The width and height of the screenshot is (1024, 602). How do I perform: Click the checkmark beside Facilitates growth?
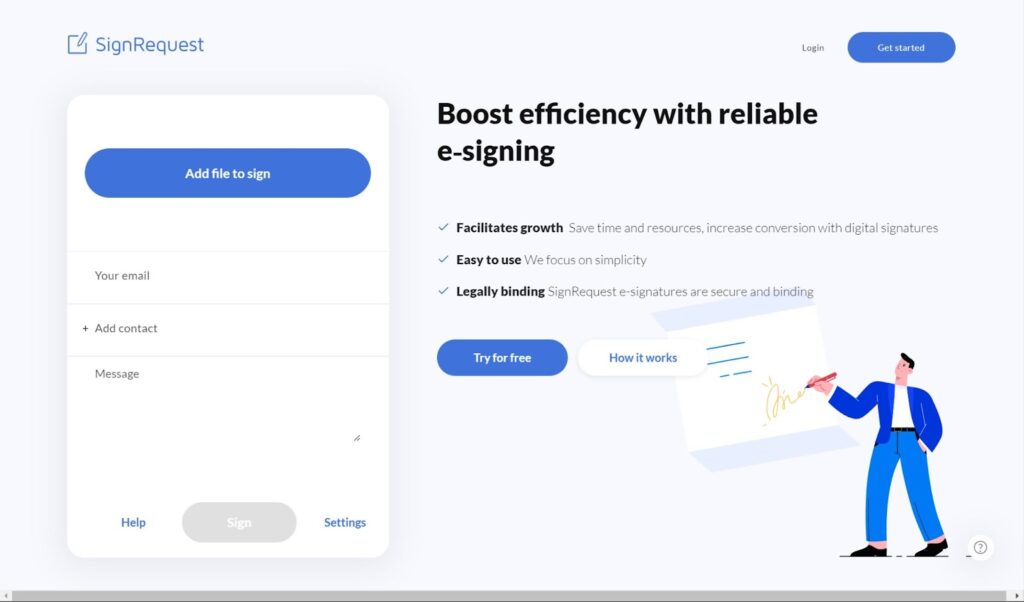point(443,228)
